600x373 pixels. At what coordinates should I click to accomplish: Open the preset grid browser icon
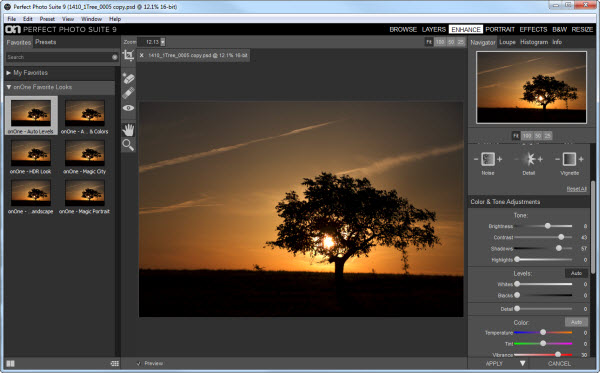tap(114, 363)
